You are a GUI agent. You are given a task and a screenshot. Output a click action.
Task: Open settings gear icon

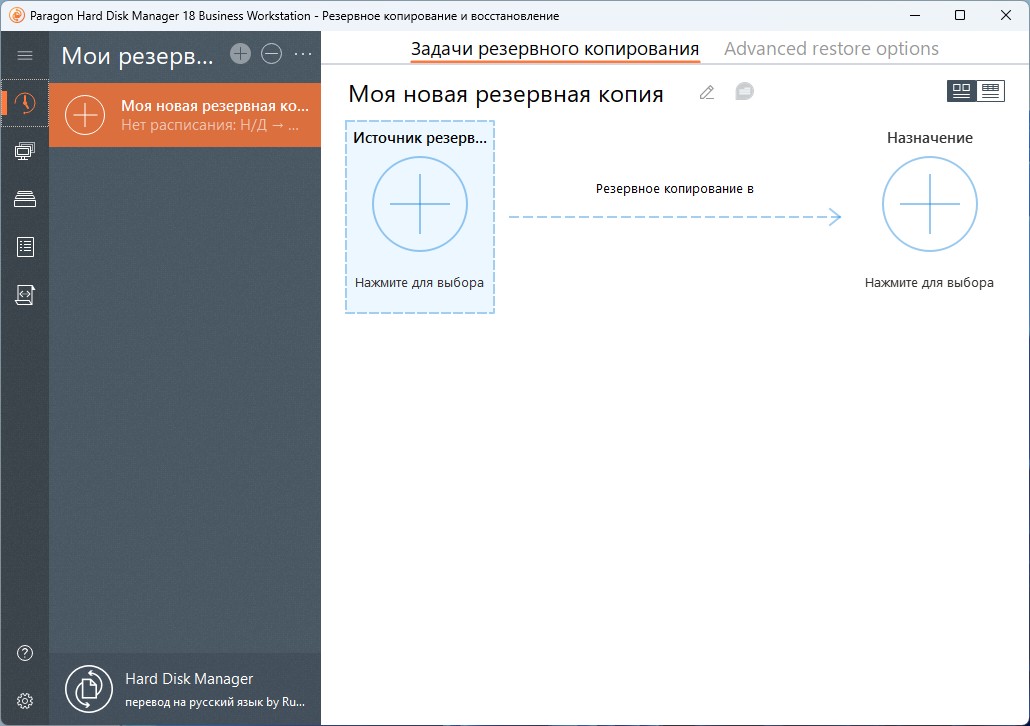(25, 701)
